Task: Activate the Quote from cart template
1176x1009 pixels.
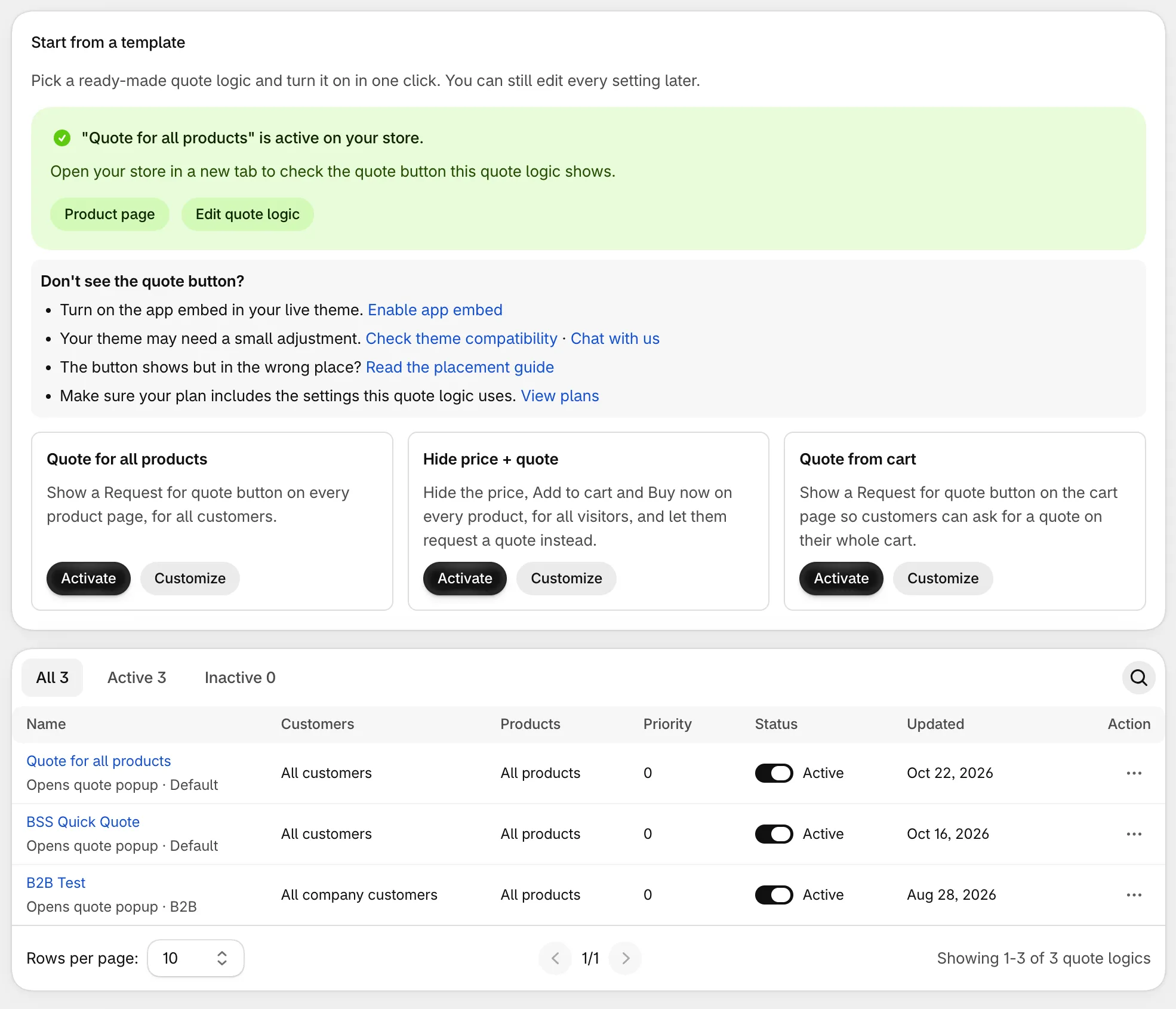Action: point(841,579)
